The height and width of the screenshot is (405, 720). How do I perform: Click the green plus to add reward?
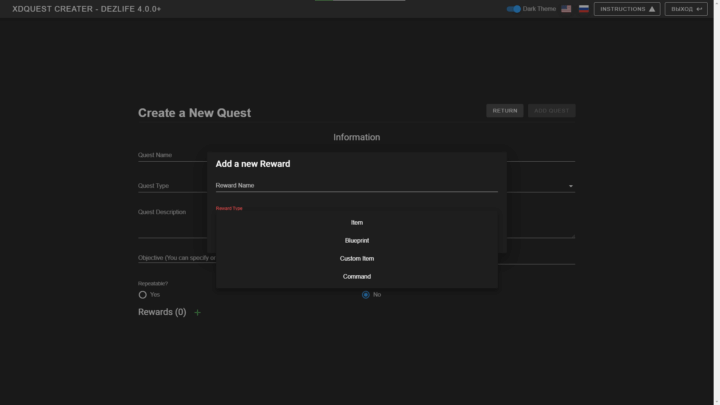(197, 313)
